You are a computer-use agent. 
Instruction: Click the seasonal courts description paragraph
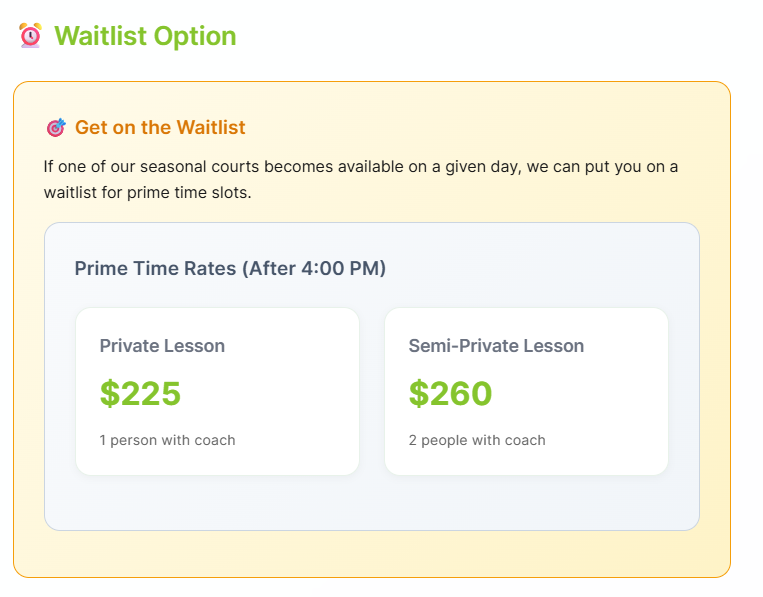(x=361, y=180)
